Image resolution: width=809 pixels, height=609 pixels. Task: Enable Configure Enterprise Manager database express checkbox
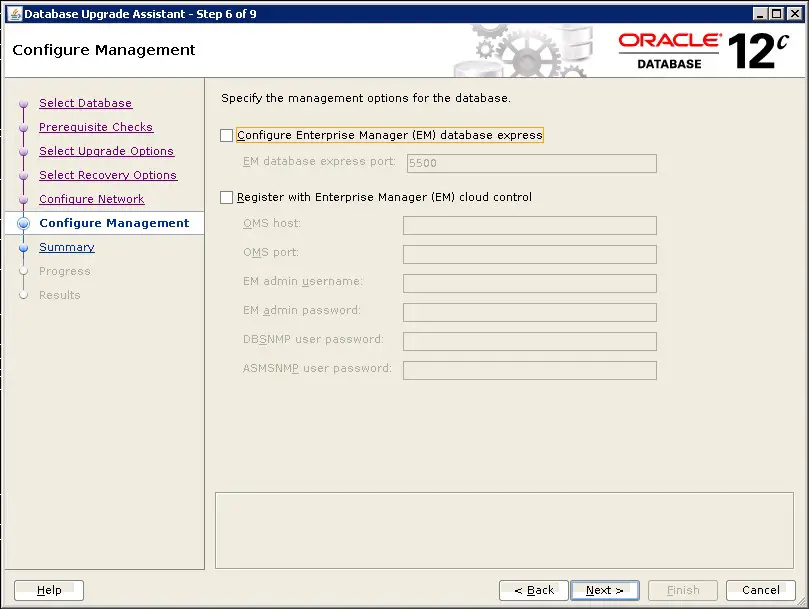[226, 135]
